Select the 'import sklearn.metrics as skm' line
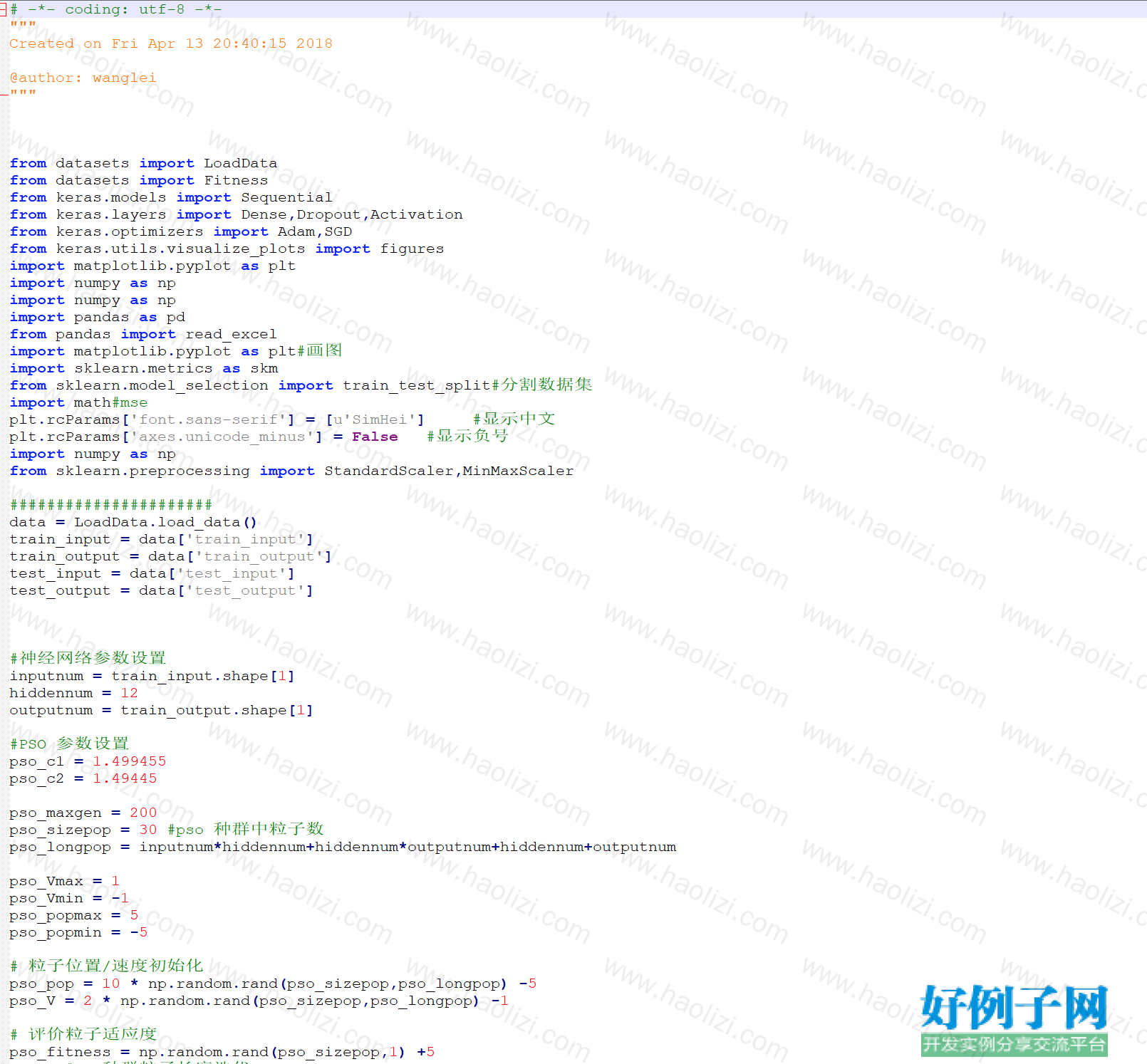 144,368
